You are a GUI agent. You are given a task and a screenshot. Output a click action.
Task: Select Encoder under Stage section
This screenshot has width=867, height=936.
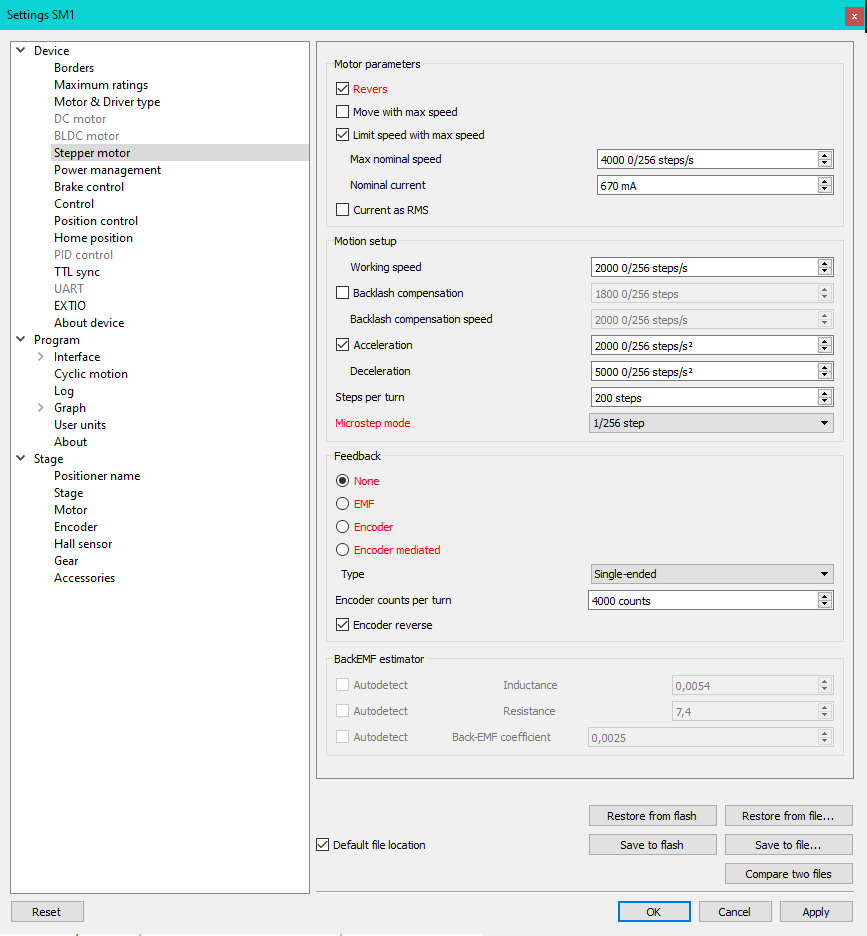[x=75, y=527]
